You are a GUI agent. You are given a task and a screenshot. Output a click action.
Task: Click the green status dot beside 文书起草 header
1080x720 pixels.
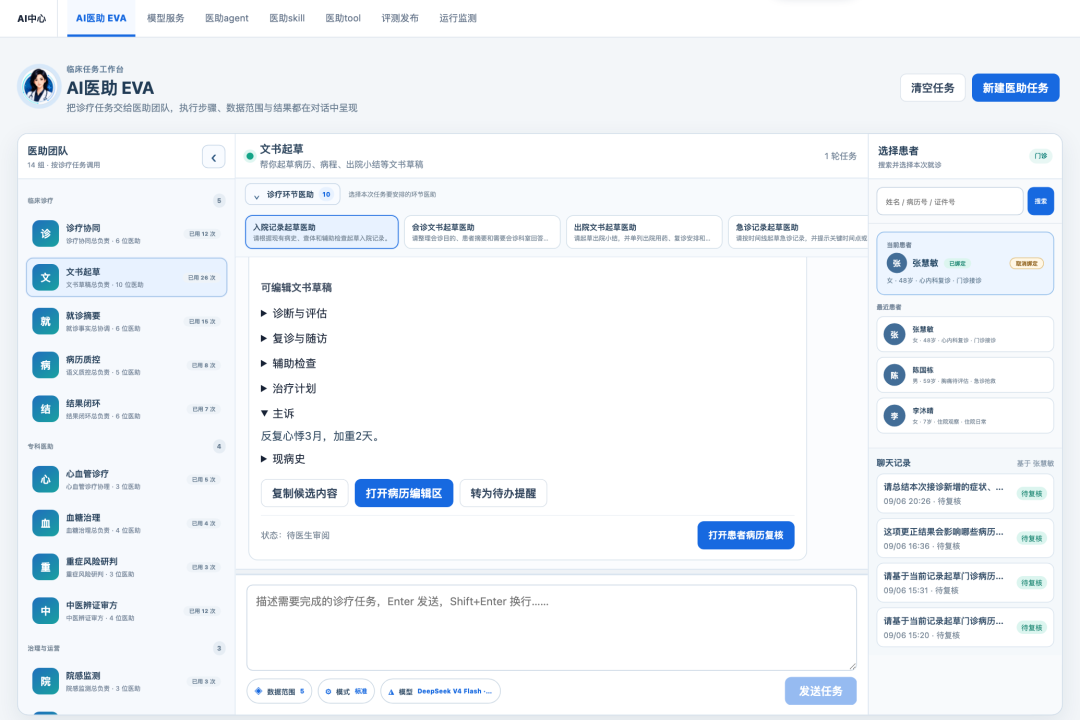pos(249,156)
